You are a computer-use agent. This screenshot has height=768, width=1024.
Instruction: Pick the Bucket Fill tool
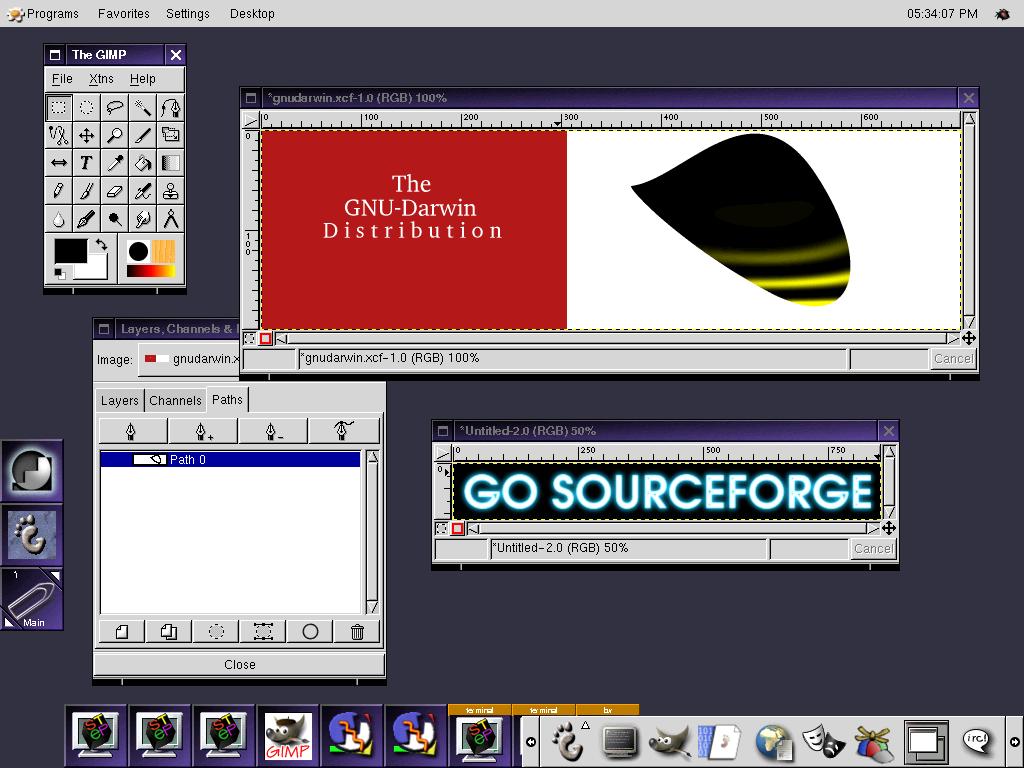click(x=143, y=163)
